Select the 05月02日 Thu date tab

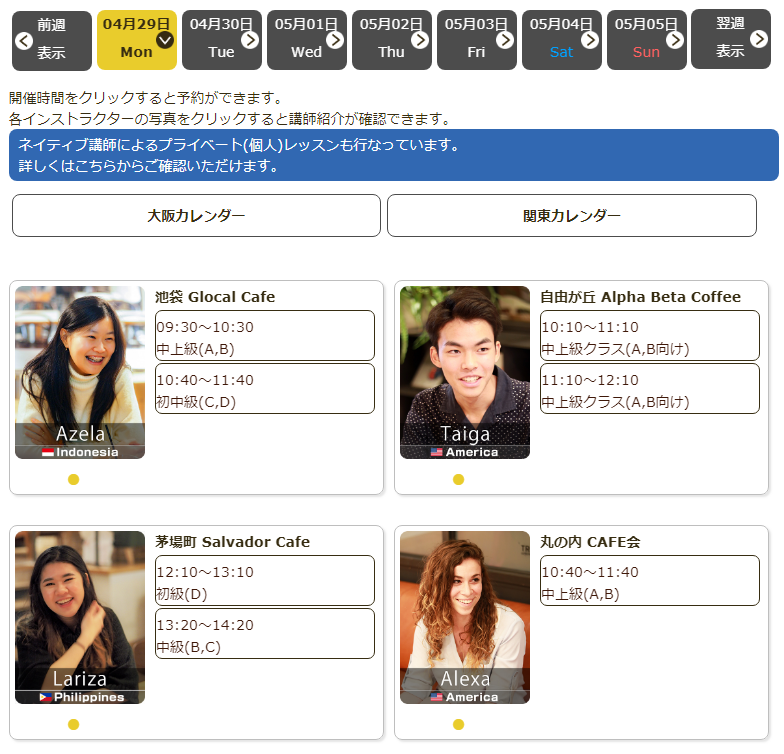[x=391, y=40]
